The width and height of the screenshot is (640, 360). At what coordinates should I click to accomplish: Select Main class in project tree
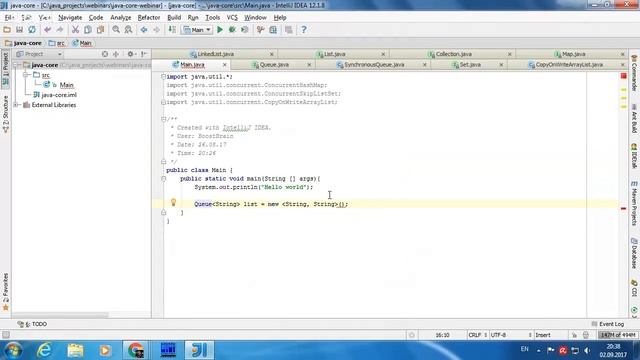point(67,85)
